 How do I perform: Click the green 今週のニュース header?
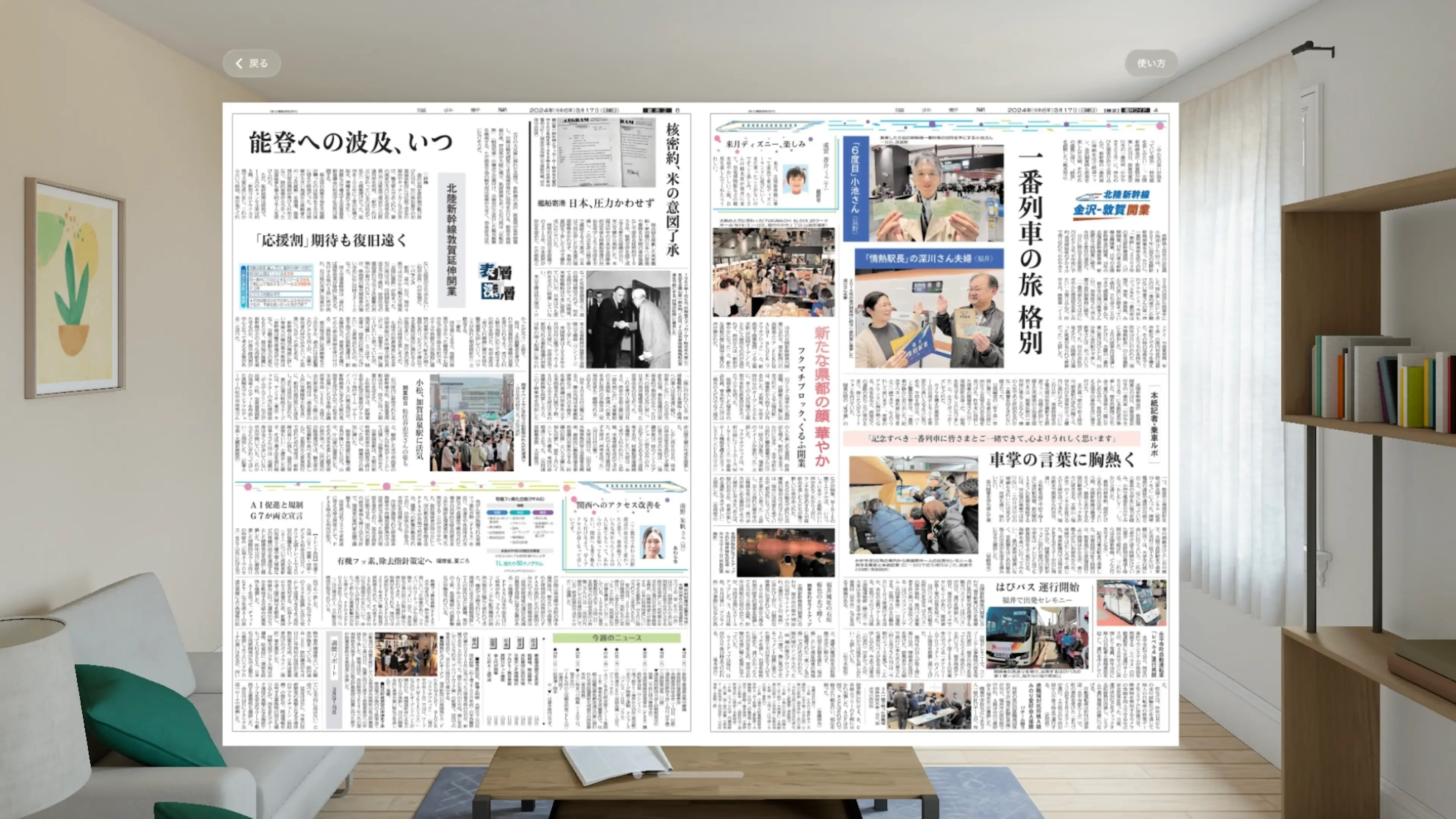(617, 637)
